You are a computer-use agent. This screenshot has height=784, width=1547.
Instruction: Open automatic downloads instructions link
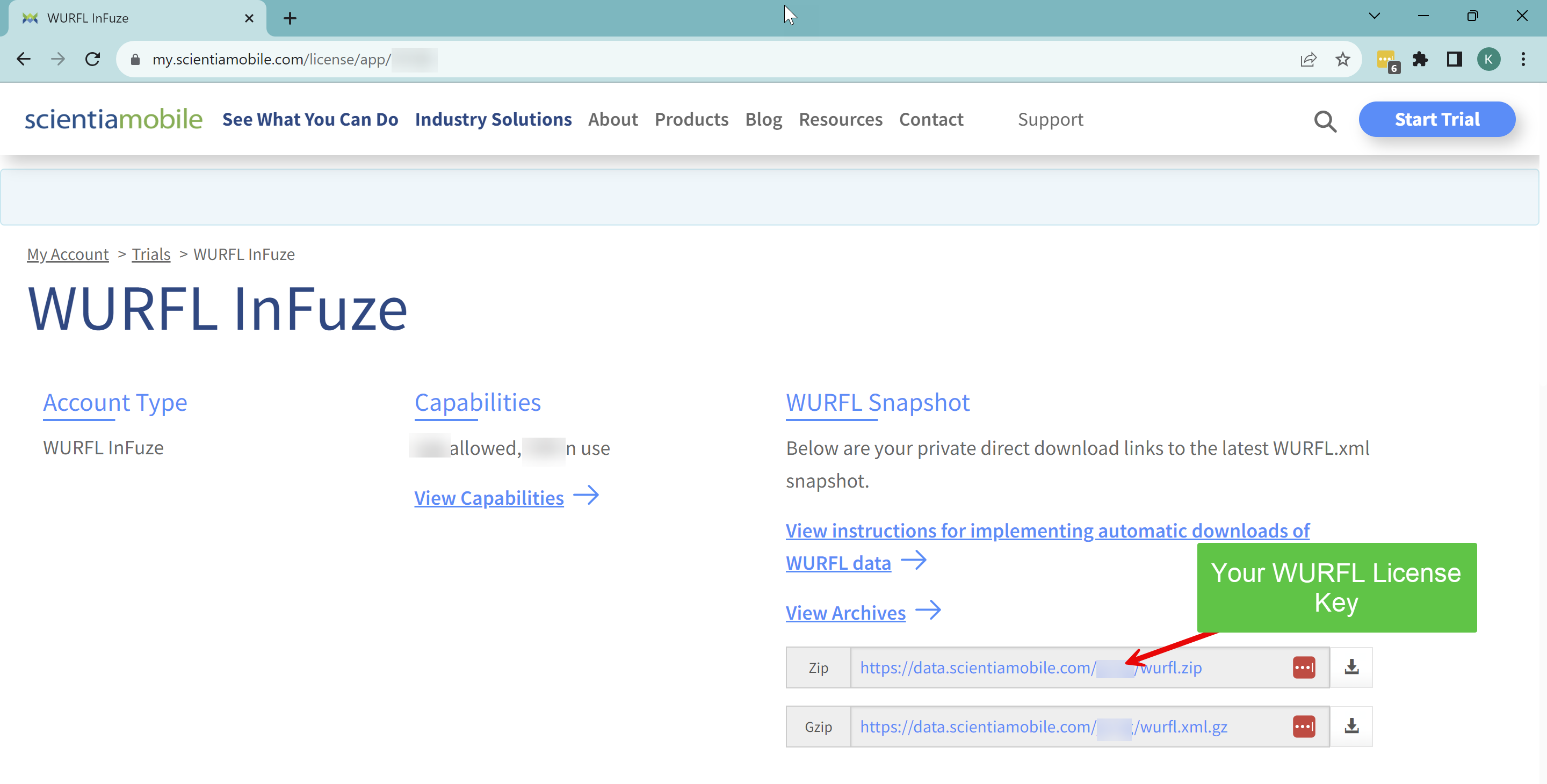coord(1047,547)
